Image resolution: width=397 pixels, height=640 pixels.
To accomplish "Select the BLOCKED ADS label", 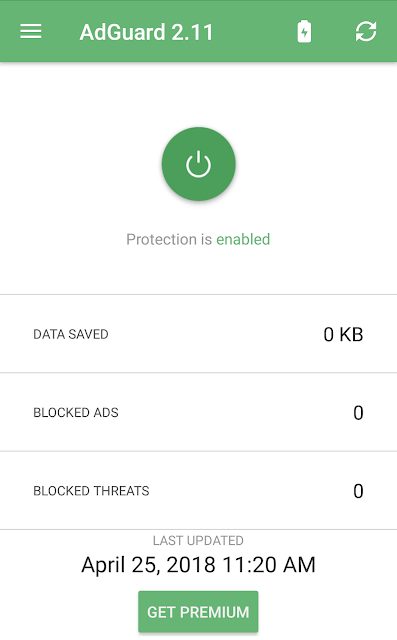I will pos(75,413).
